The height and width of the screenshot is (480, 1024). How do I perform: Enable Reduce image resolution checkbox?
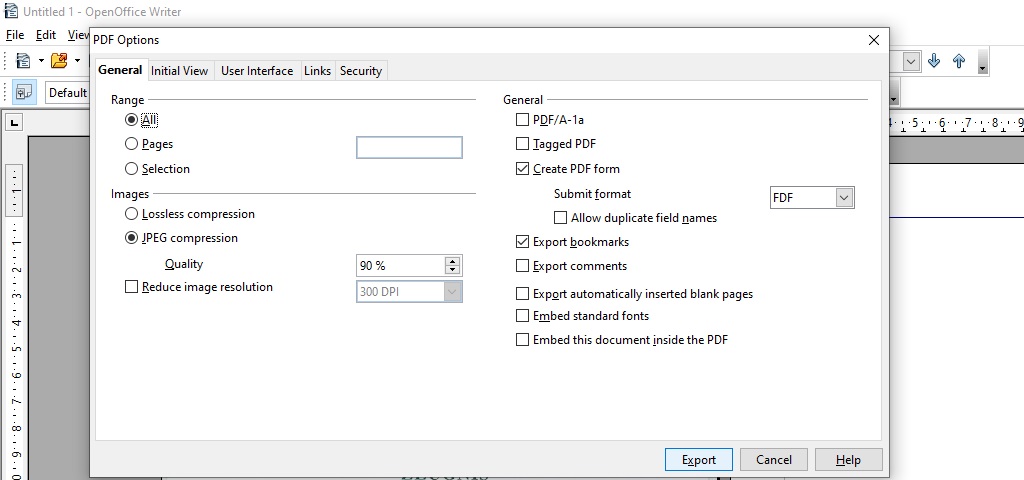point(131,287)
